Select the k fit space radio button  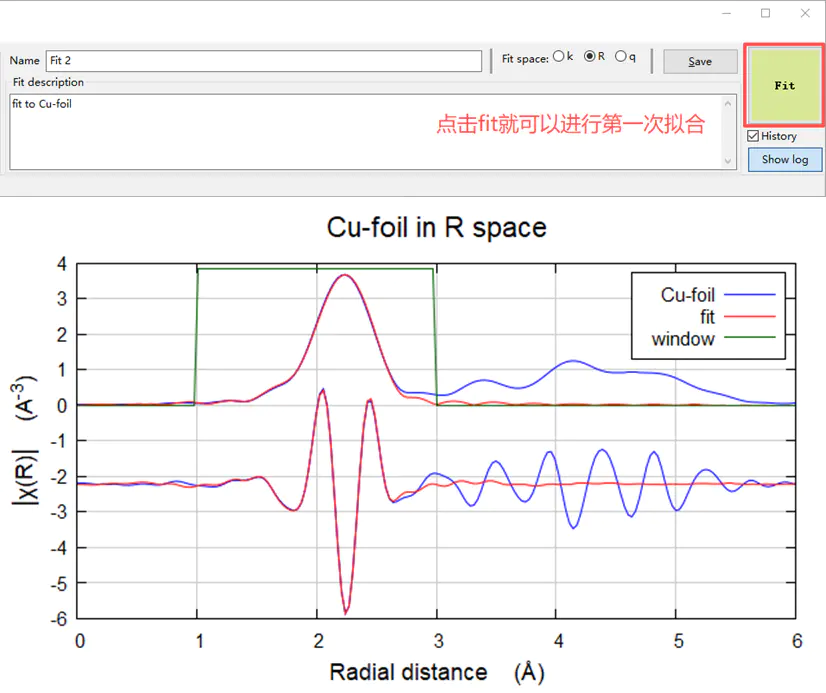pos(558,56)
